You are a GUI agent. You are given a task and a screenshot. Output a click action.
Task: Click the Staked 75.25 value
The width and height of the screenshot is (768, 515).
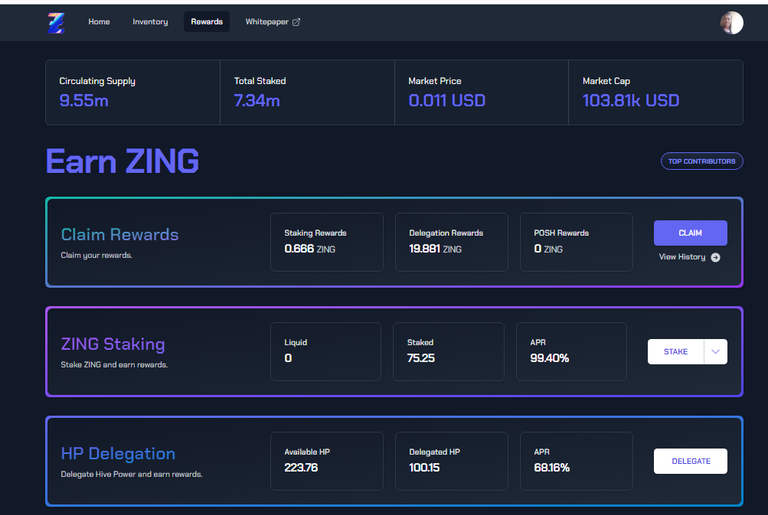point(421,358)
